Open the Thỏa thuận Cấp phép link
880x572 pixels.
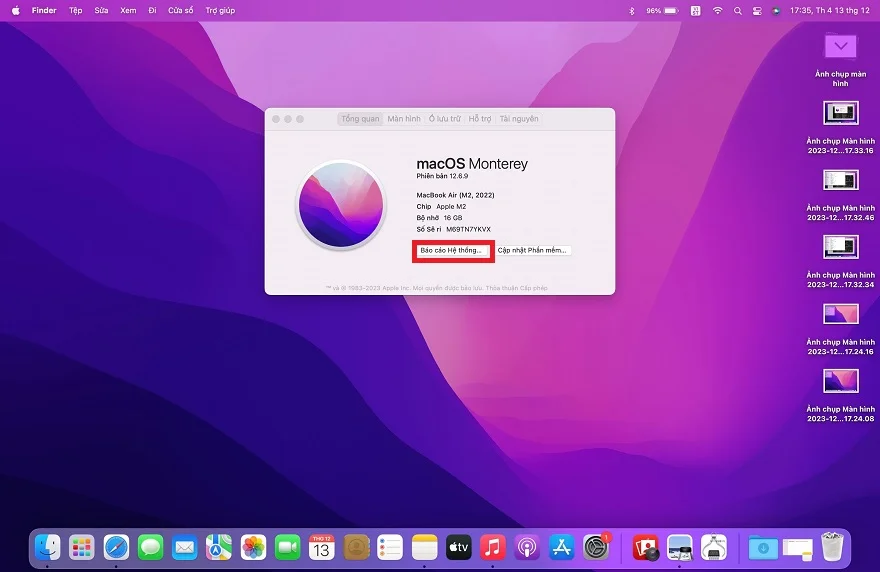(516, 288)
